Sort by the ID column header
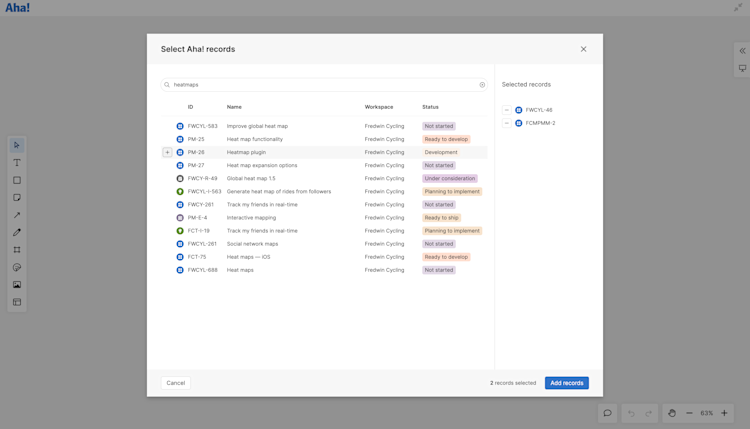750x429 pixels. (x=190, y=107)
